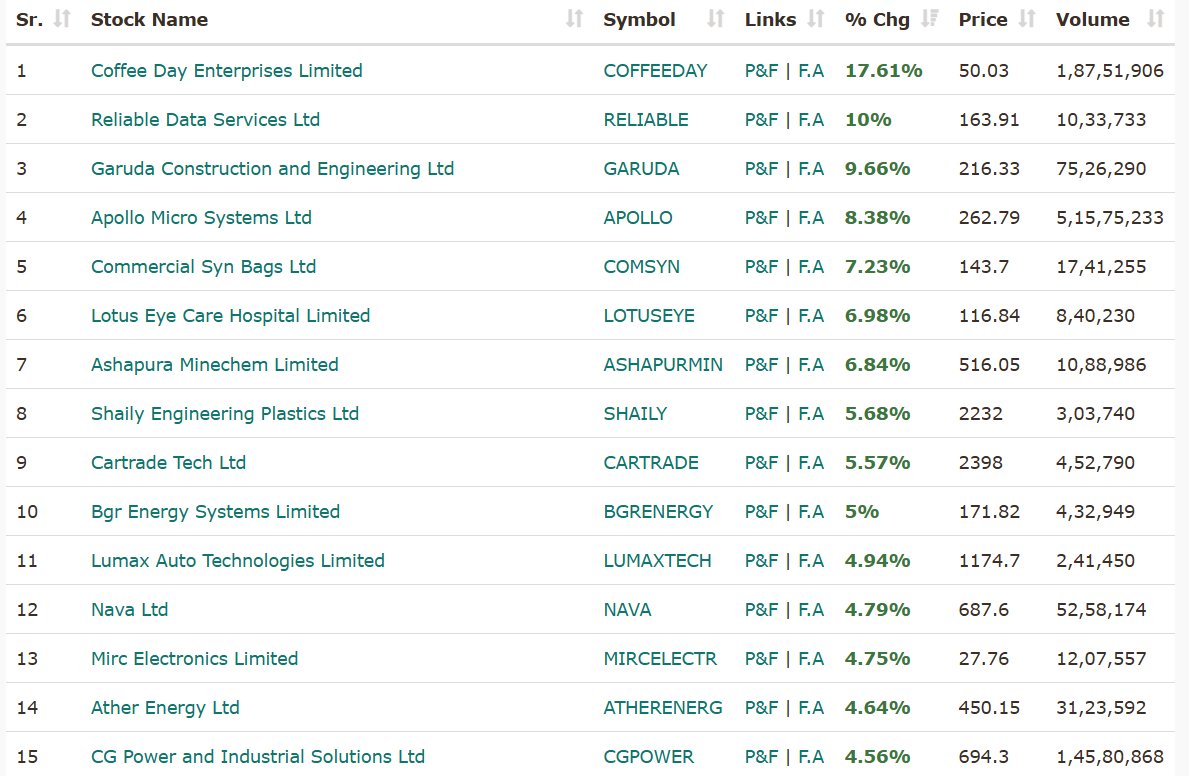The height and width of the screenshot is (776, 1189).
Task: Open F.A link for COFFEEDAY row
Action: pos(811,71)
